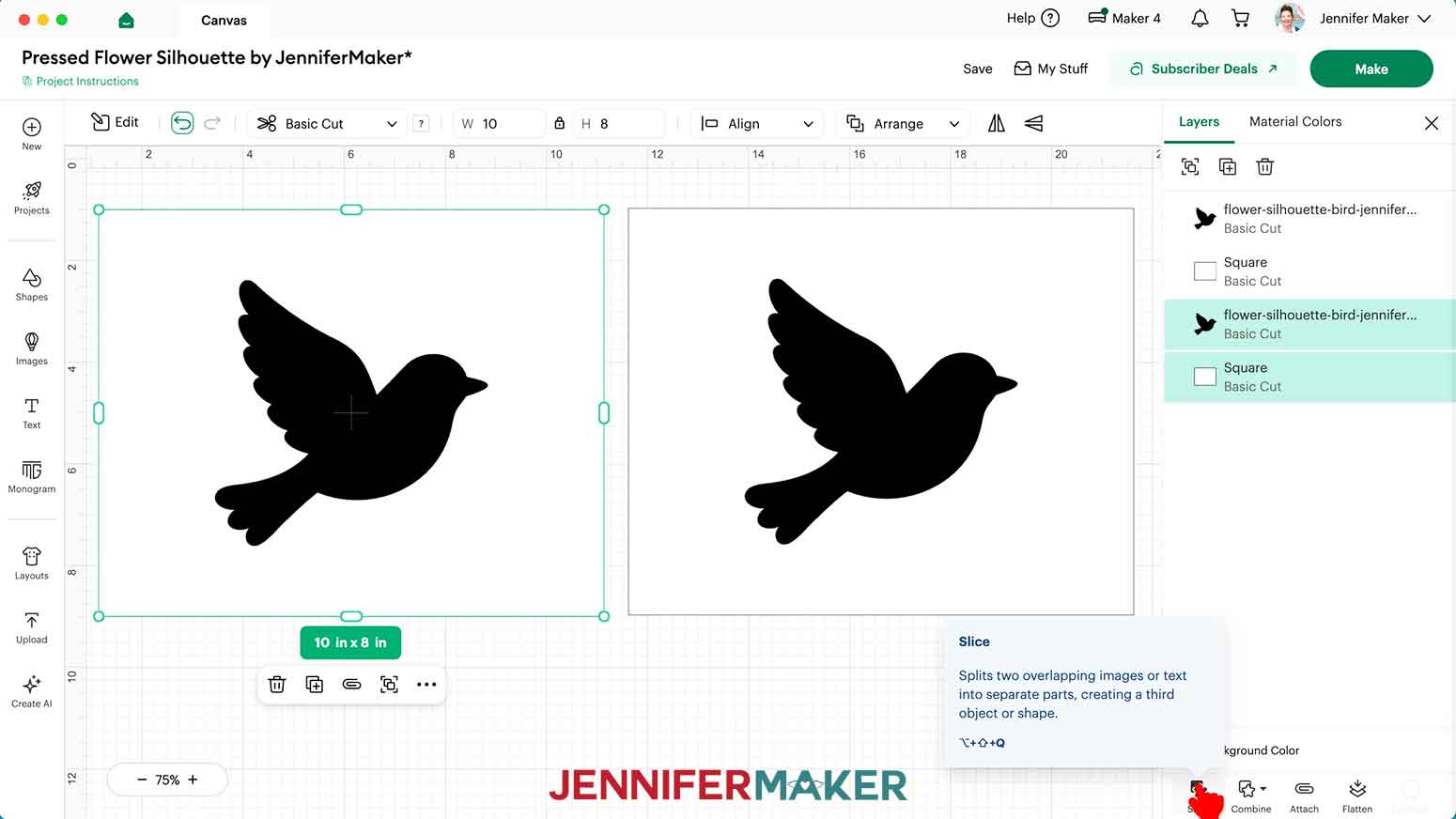Select the highlighted flower-silhouette-bird layer
1456x819 pixels.
click(1309, 324)
